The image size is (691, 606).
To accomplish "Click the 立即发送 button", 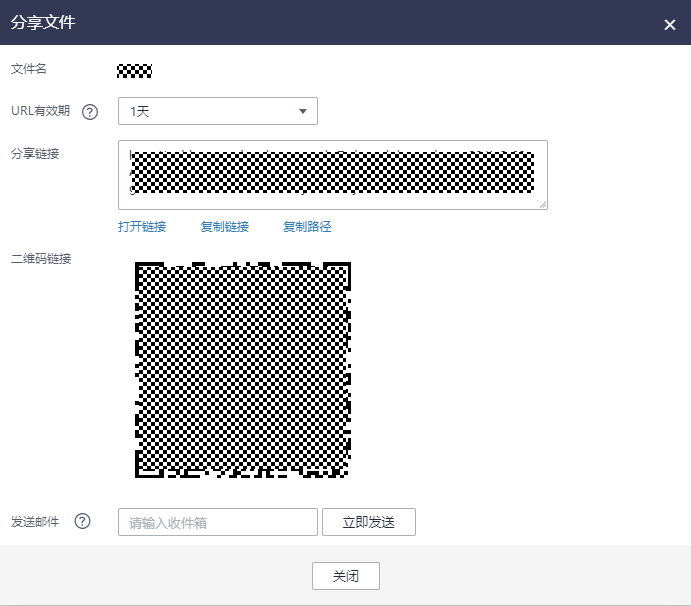I will click(x=369, y=522).
